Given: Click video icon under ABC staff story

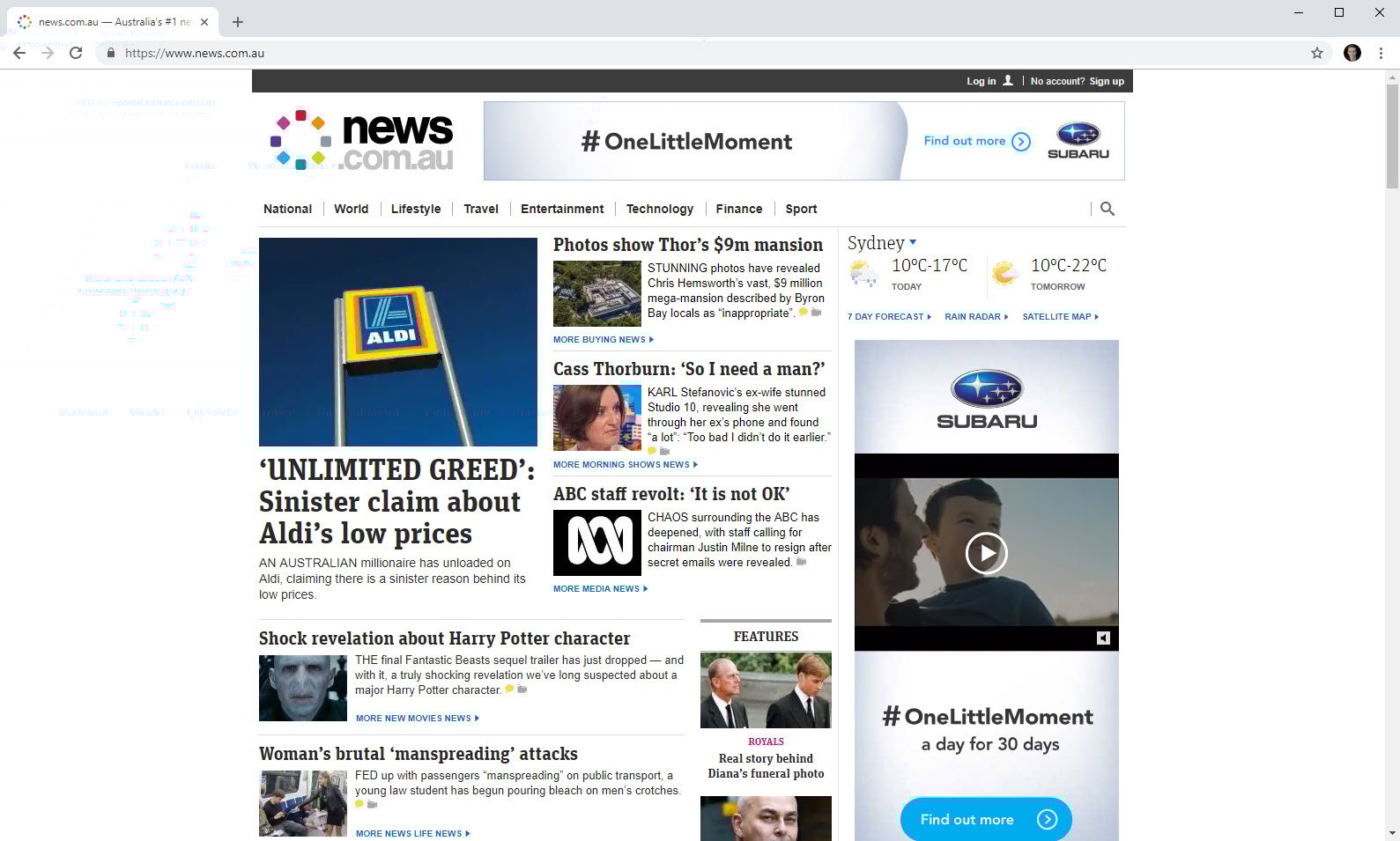Looking at the screenshot, I should click(801, 562).
